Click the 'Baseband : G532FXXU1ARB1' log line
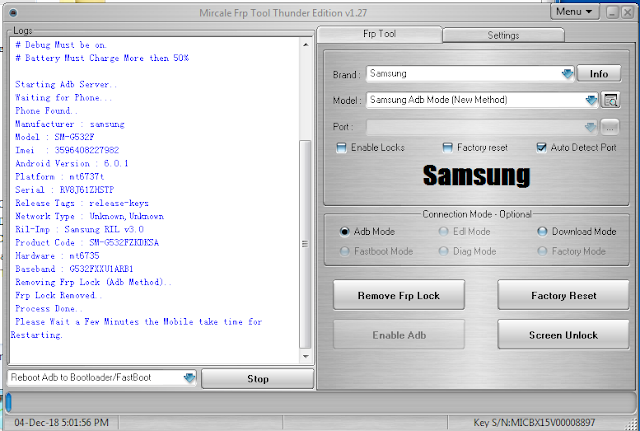Screen dimensions: 640x431 pyautogui.click(x=74, y=269)
